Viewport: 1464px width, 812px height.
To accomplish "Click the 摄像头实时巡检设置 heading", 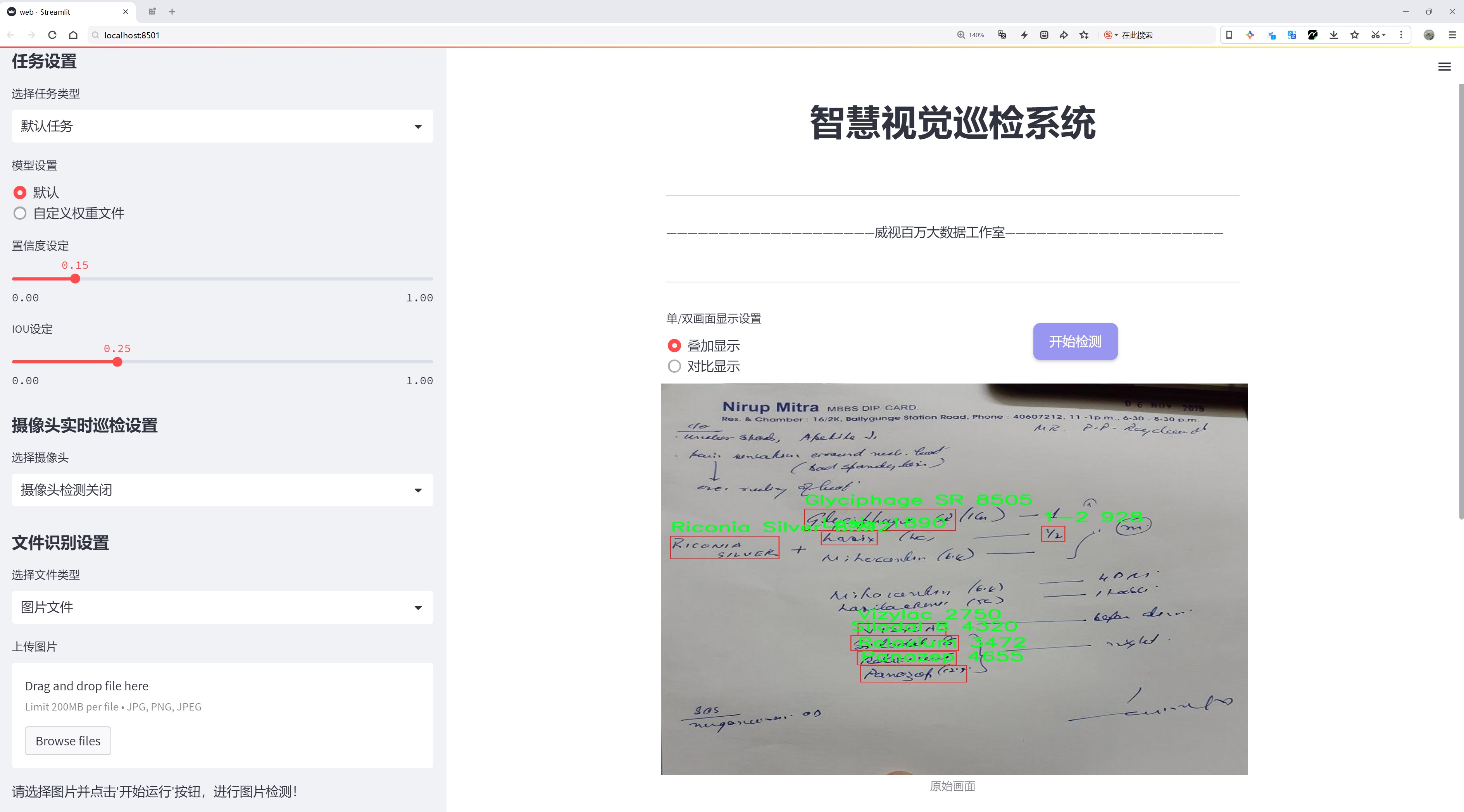I will click(x=84, y=425).
